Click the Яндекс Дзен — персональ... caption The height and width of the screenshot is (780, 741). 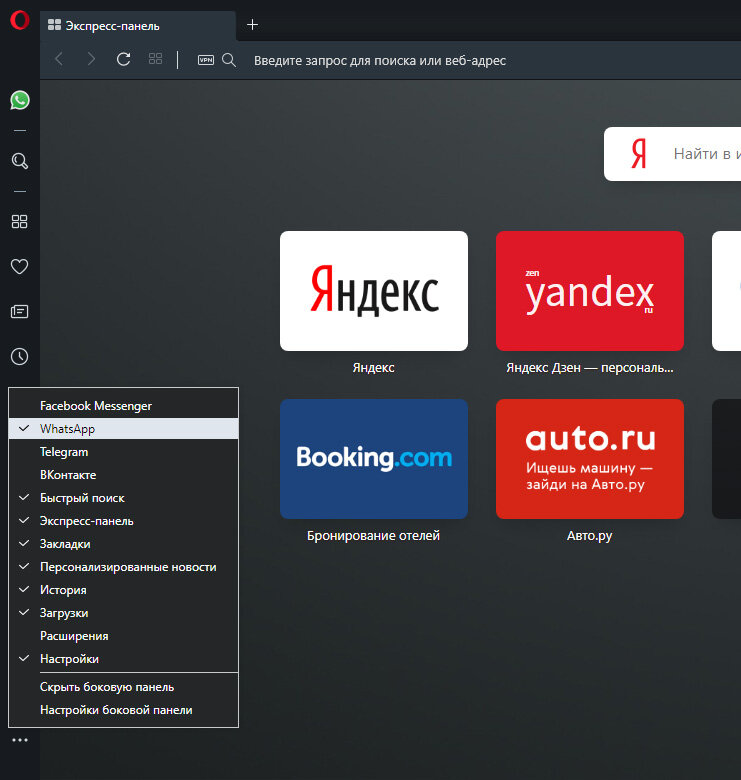click(x=589, y=368)
